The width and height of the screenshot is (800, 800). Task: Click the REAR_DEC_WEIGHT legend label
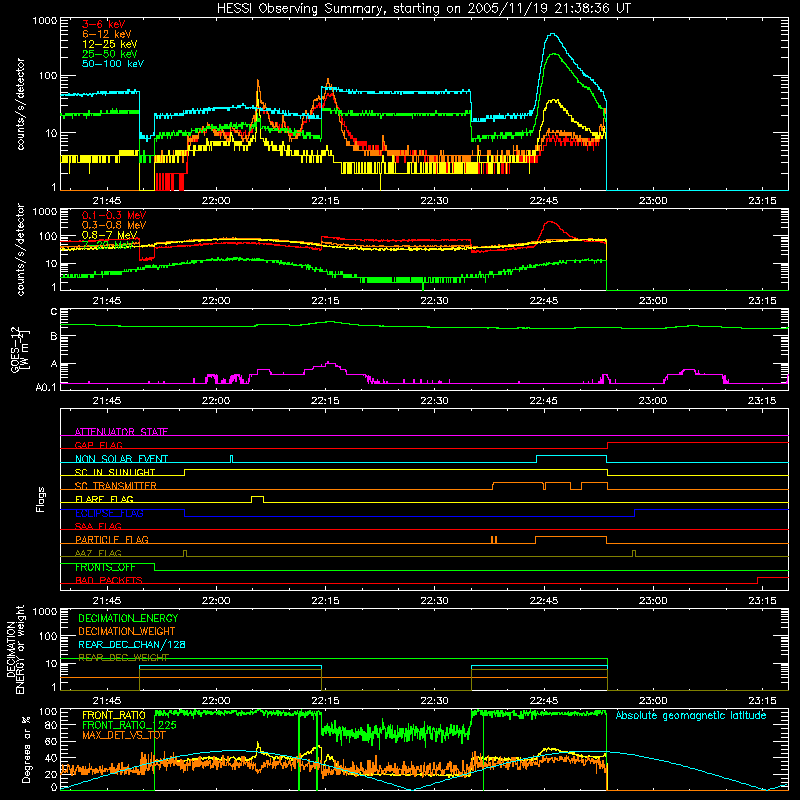click(123, 657)
